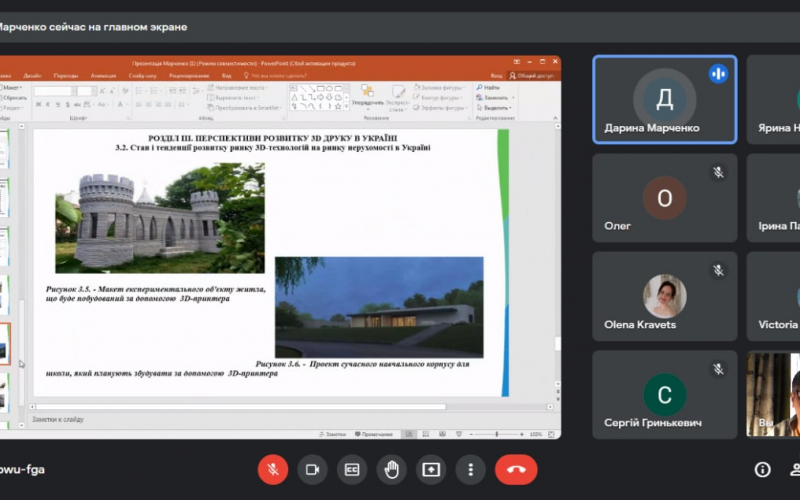Select rectangle shape in shapes gallery

[x=321, y=88]
